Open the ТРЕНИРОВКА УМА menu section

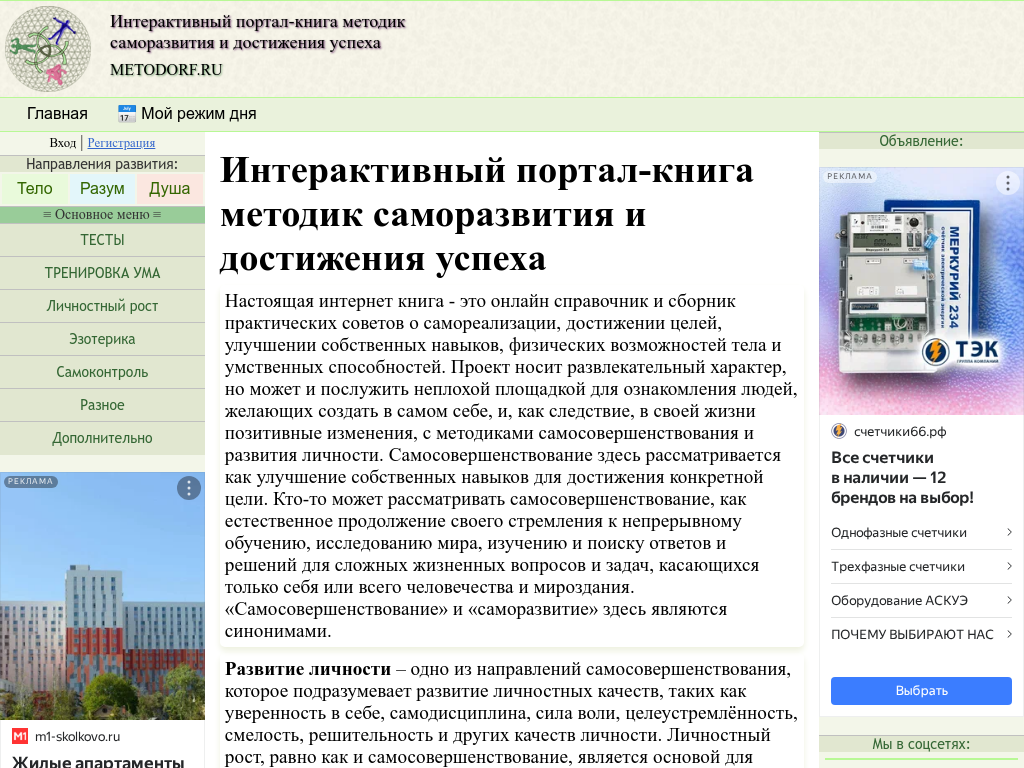(103, 273)
